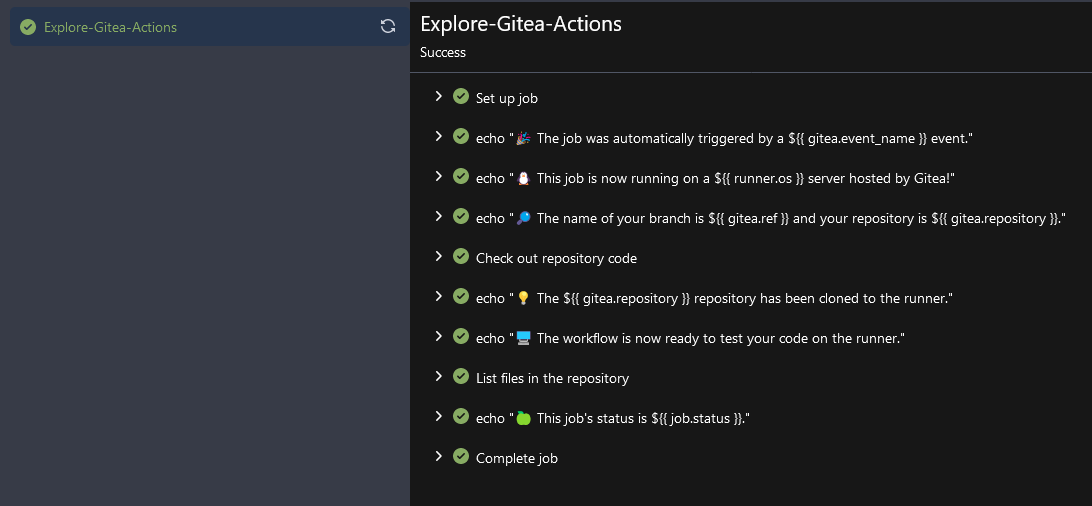Click success check icon on Check out repository code
This screenshot has height=506, width=1092.
[x=460, y=256]
